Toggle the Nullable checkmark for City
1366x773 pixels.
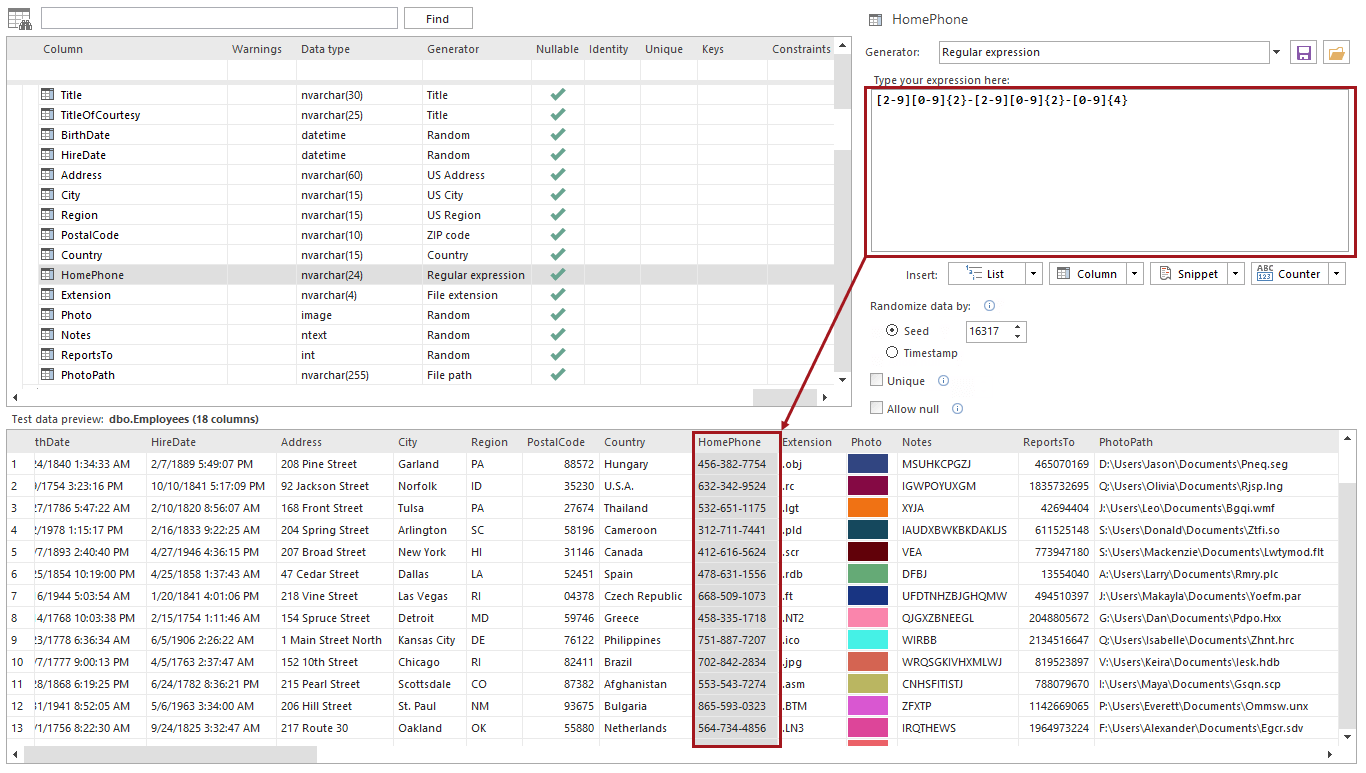(x=558, y=195)
